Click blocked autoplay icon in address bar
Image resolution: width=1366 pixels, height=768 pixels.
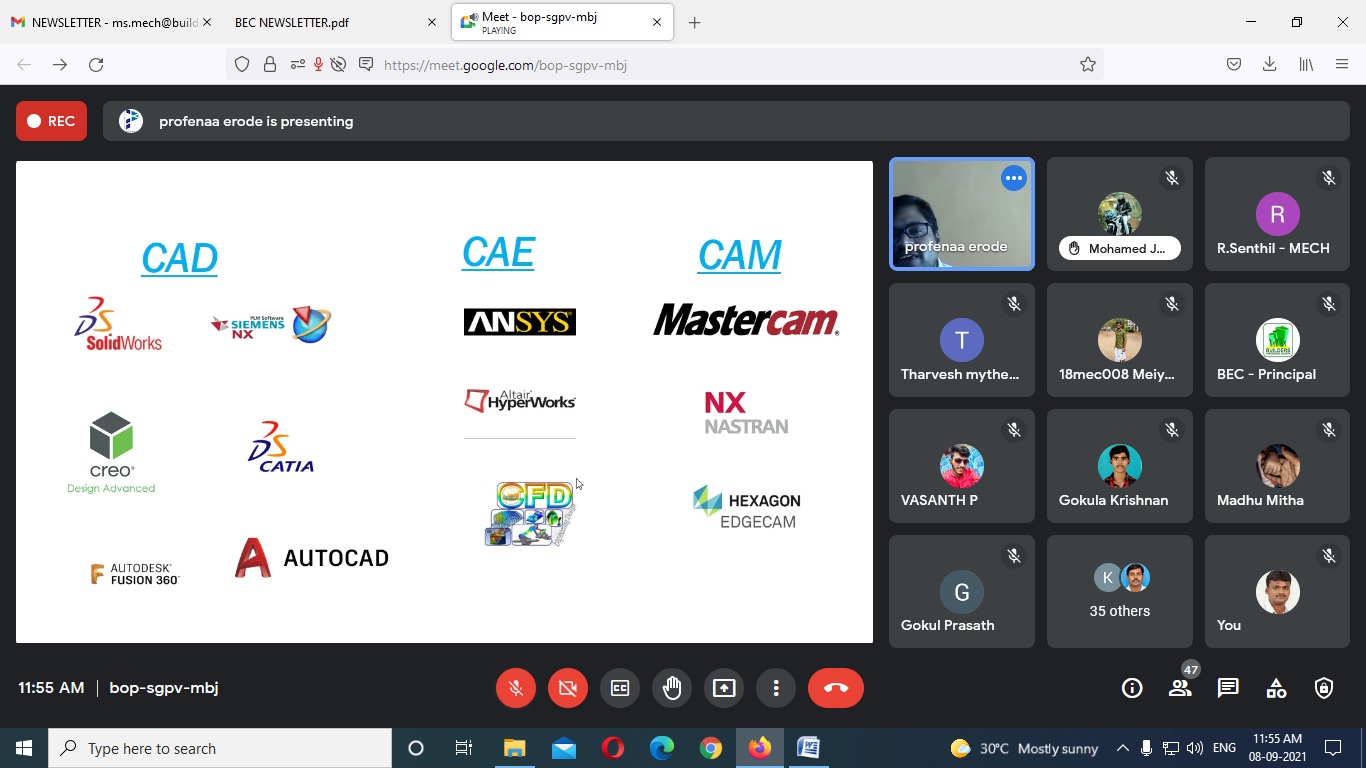point(338,64)
